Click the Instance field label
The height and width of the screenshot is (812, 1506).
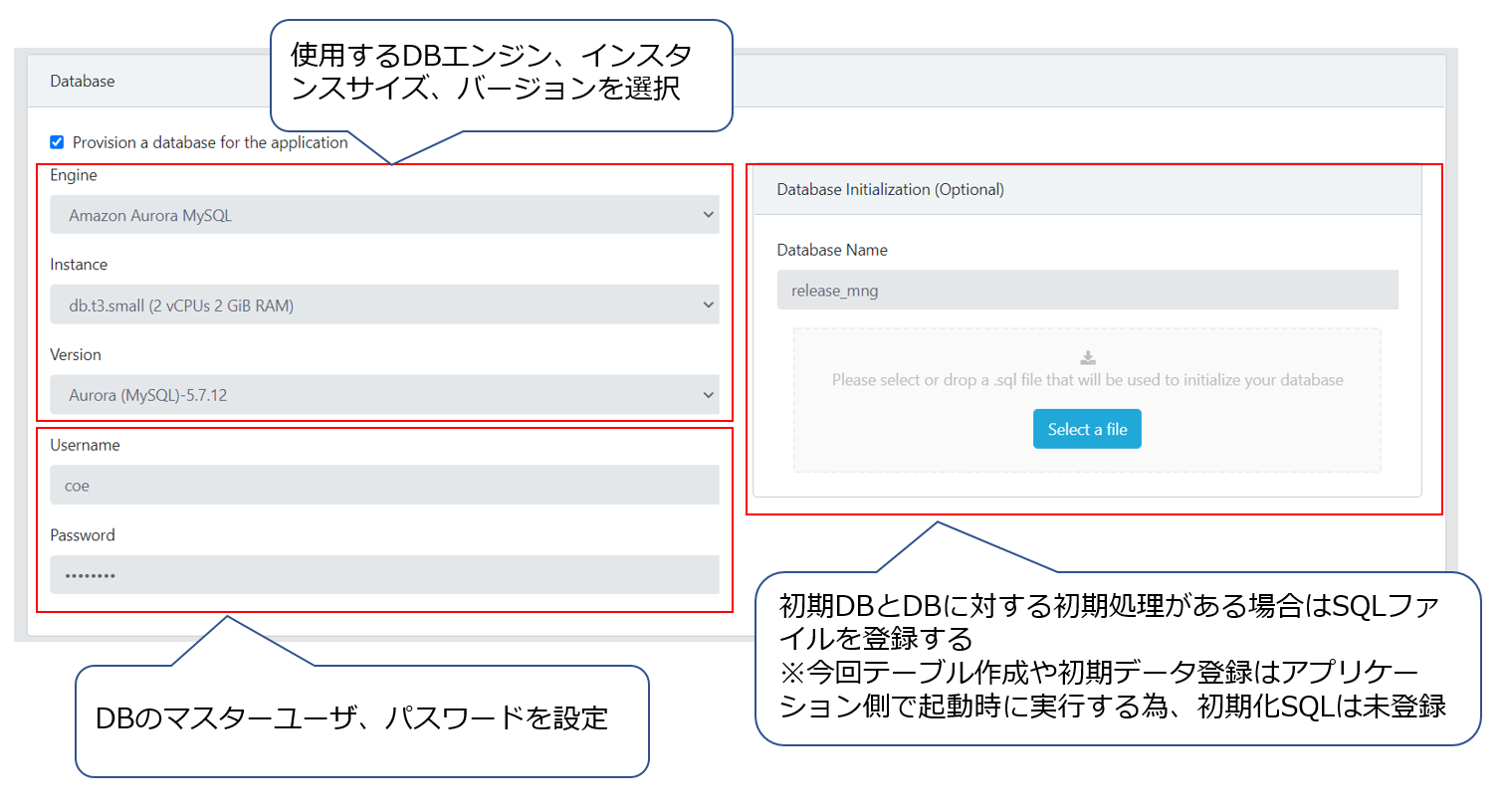79,265
